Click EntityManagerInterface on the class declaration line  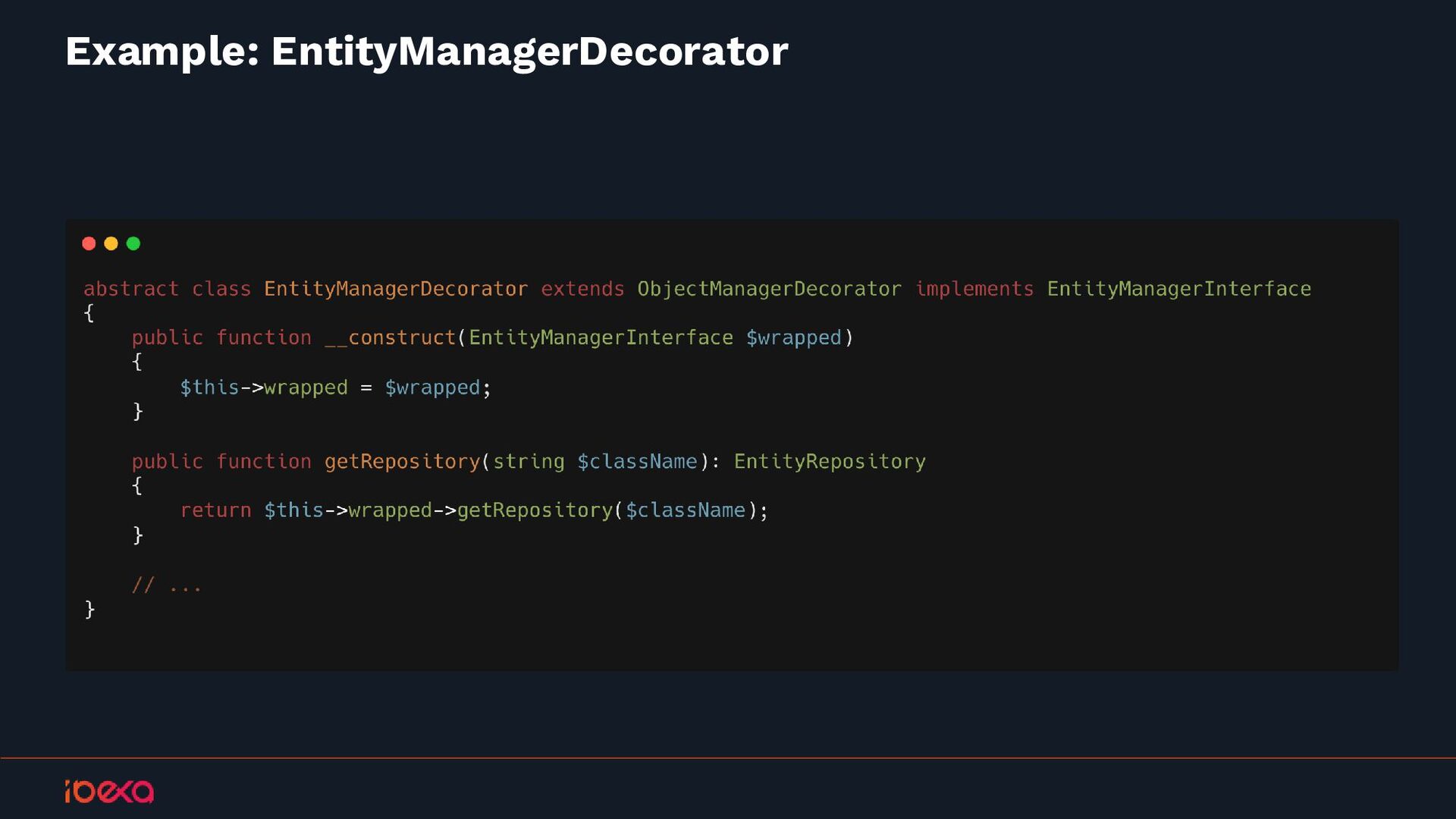pyautogui.click(x=1178, y=289)
